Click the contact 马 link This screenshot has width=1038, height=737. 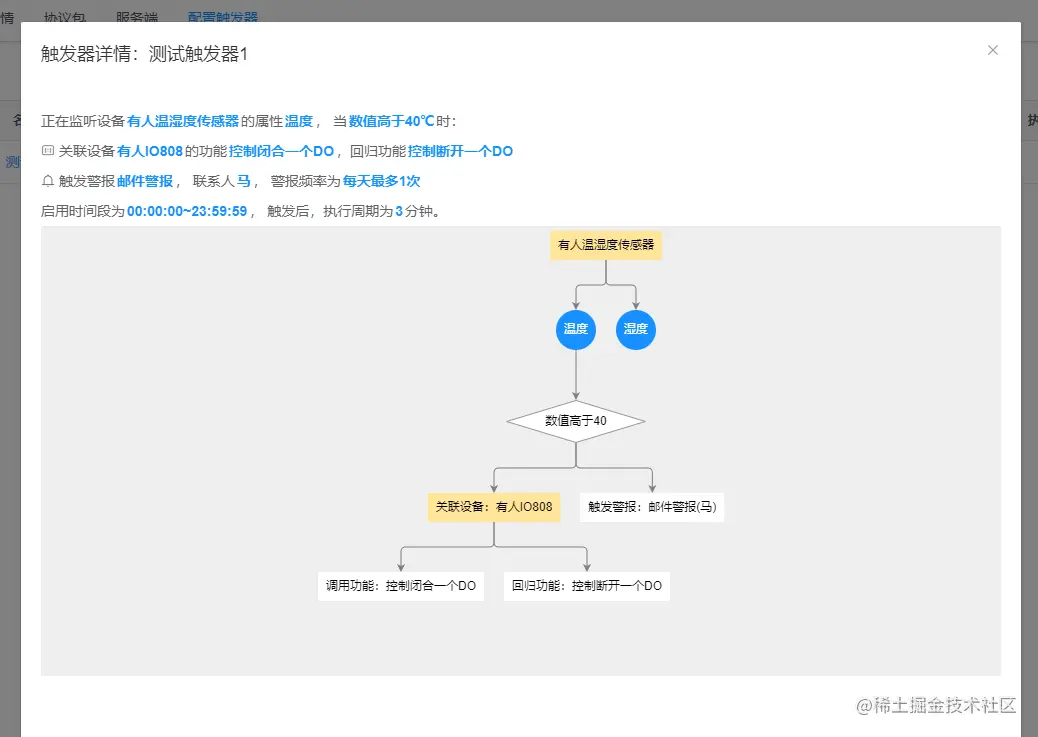point(243,181)
